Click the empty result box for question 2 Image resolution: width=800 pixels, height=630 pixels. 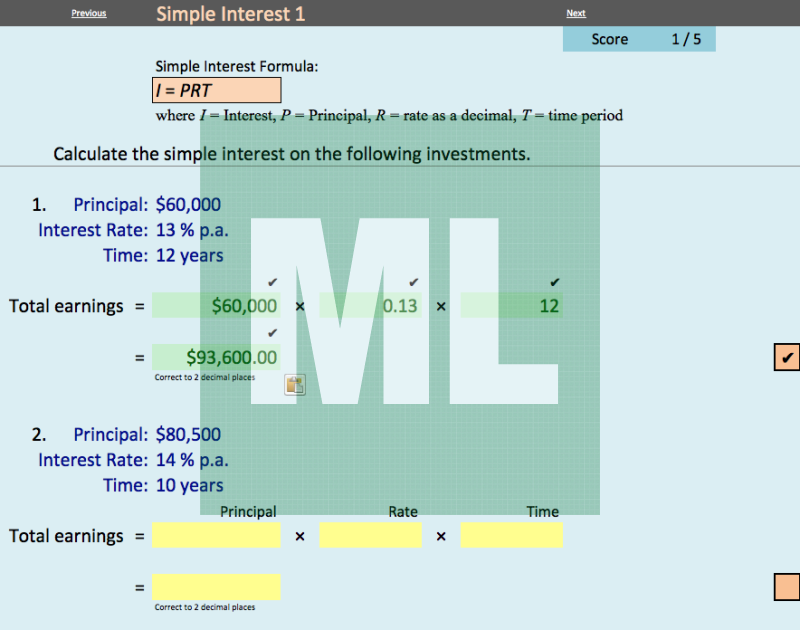(x=786, y=587)
